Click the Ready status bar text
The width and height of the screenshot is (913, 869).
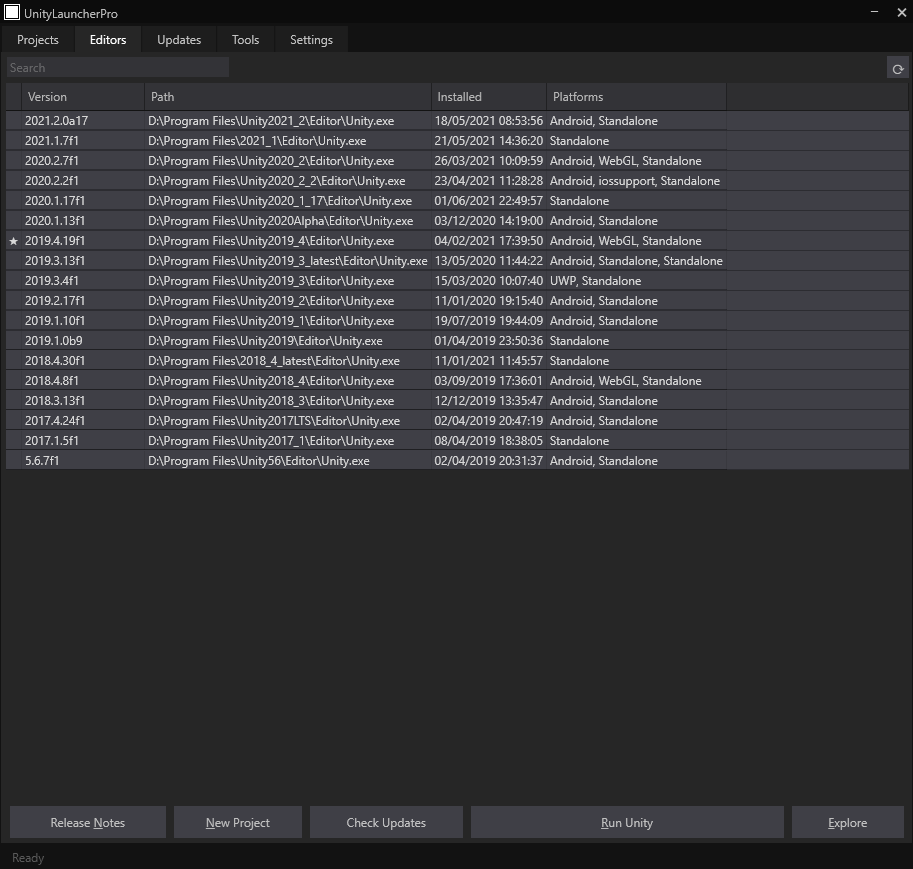(x=28, y=858)
